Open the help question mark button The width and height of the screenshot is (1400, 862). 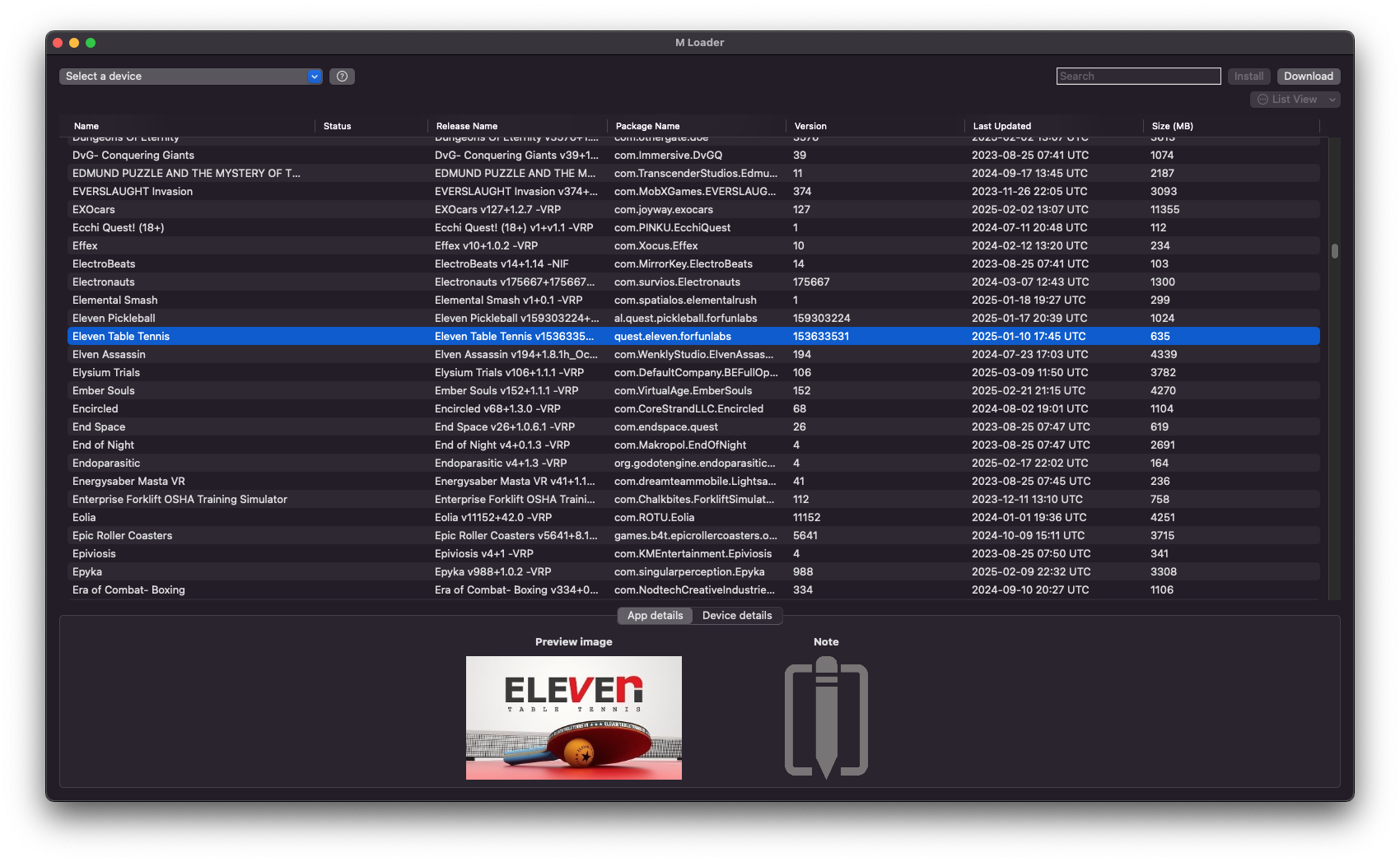pyautogui.click(x=342, y=77)
